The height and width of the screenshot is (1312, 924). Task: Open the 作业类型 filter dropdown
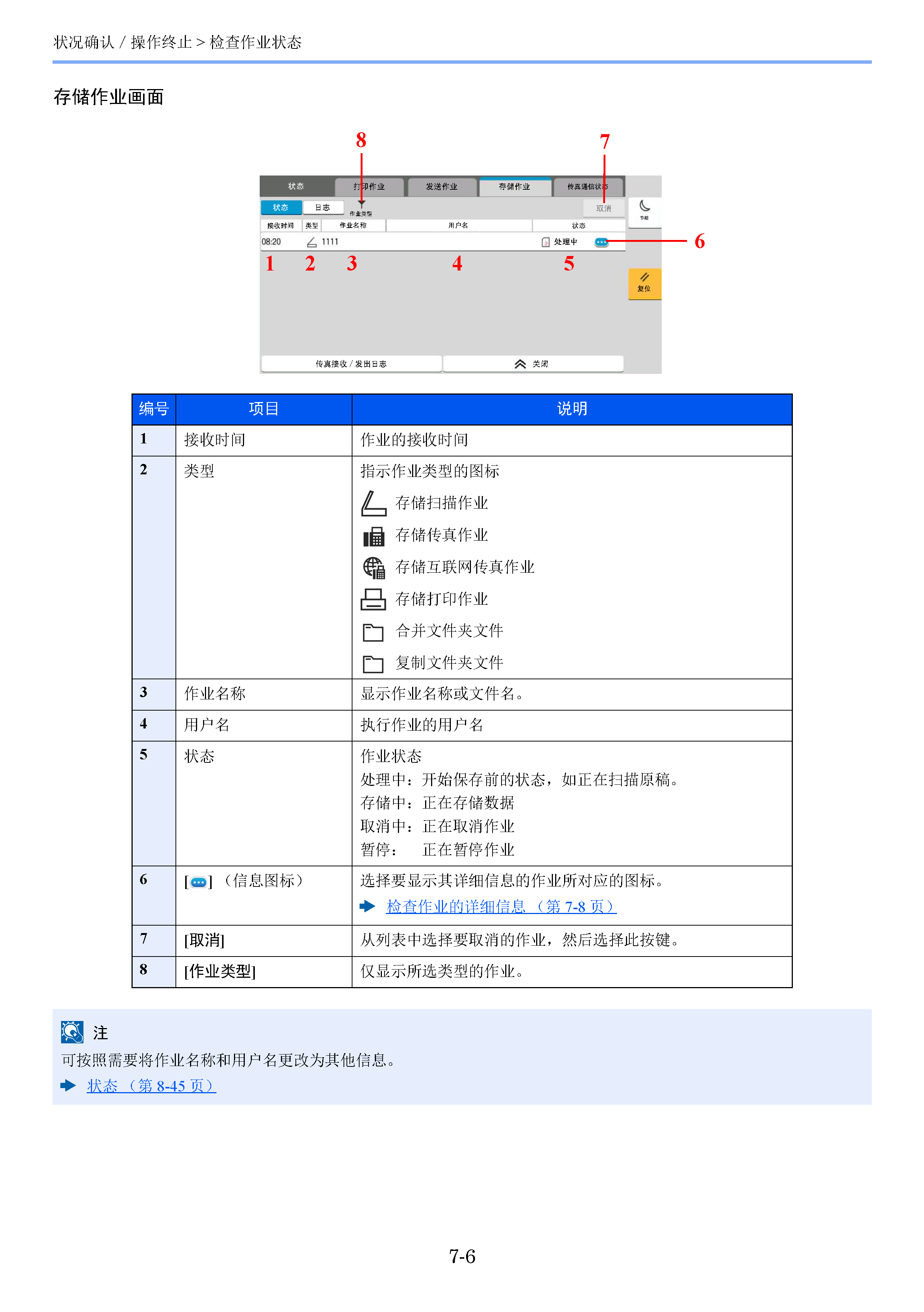click(361, 209)
